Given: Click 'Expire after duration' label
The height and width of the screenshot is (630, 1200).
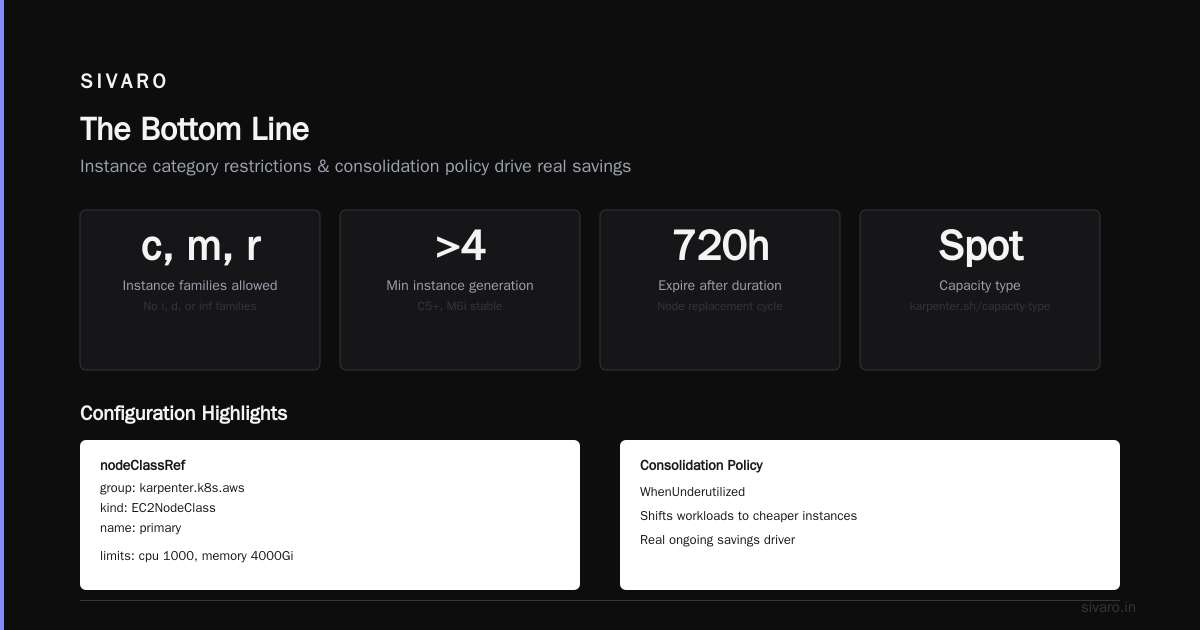Looking at the screenshot, I should click(720, 286).
